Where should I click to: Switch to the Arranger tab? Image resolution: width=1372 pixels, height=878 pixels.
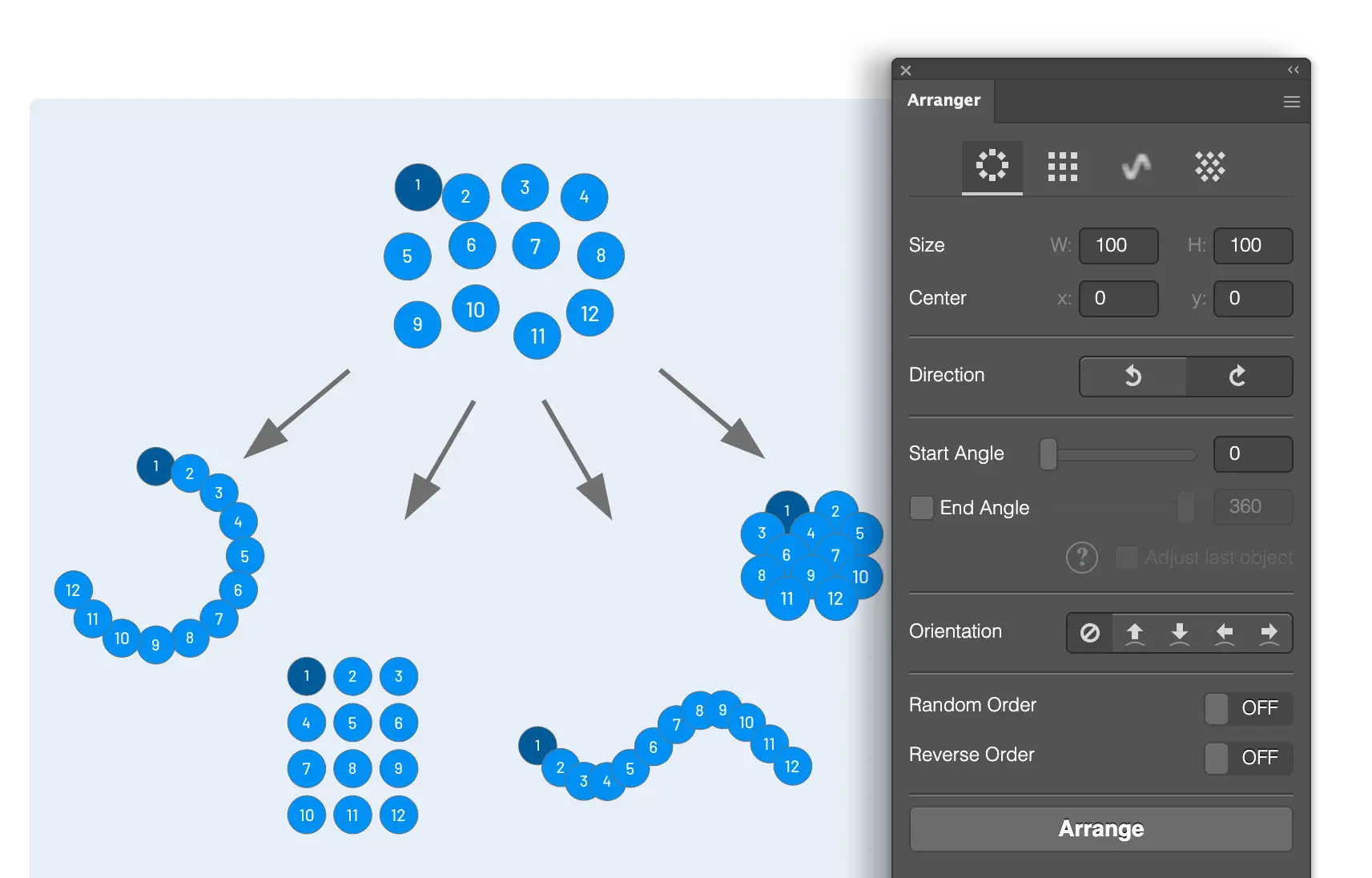click(x=944, y=100)
